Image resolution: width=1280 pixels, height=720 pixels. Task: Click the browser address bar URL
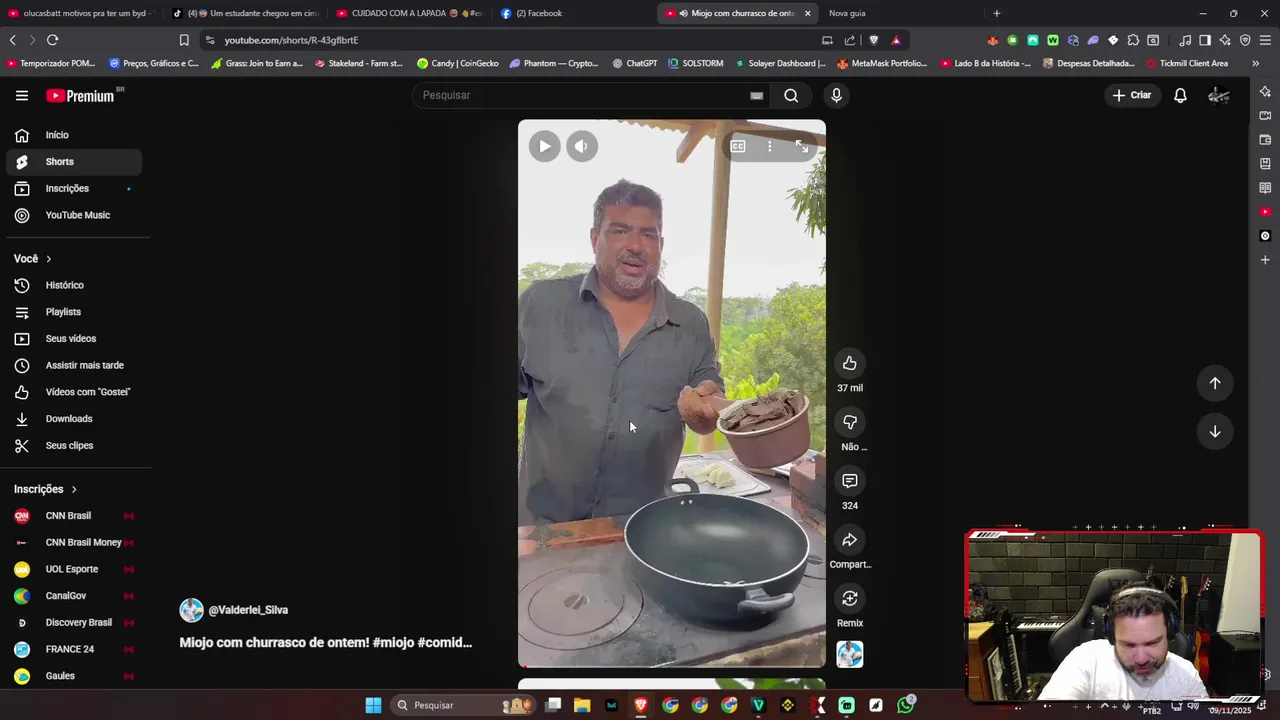[291, 40]
